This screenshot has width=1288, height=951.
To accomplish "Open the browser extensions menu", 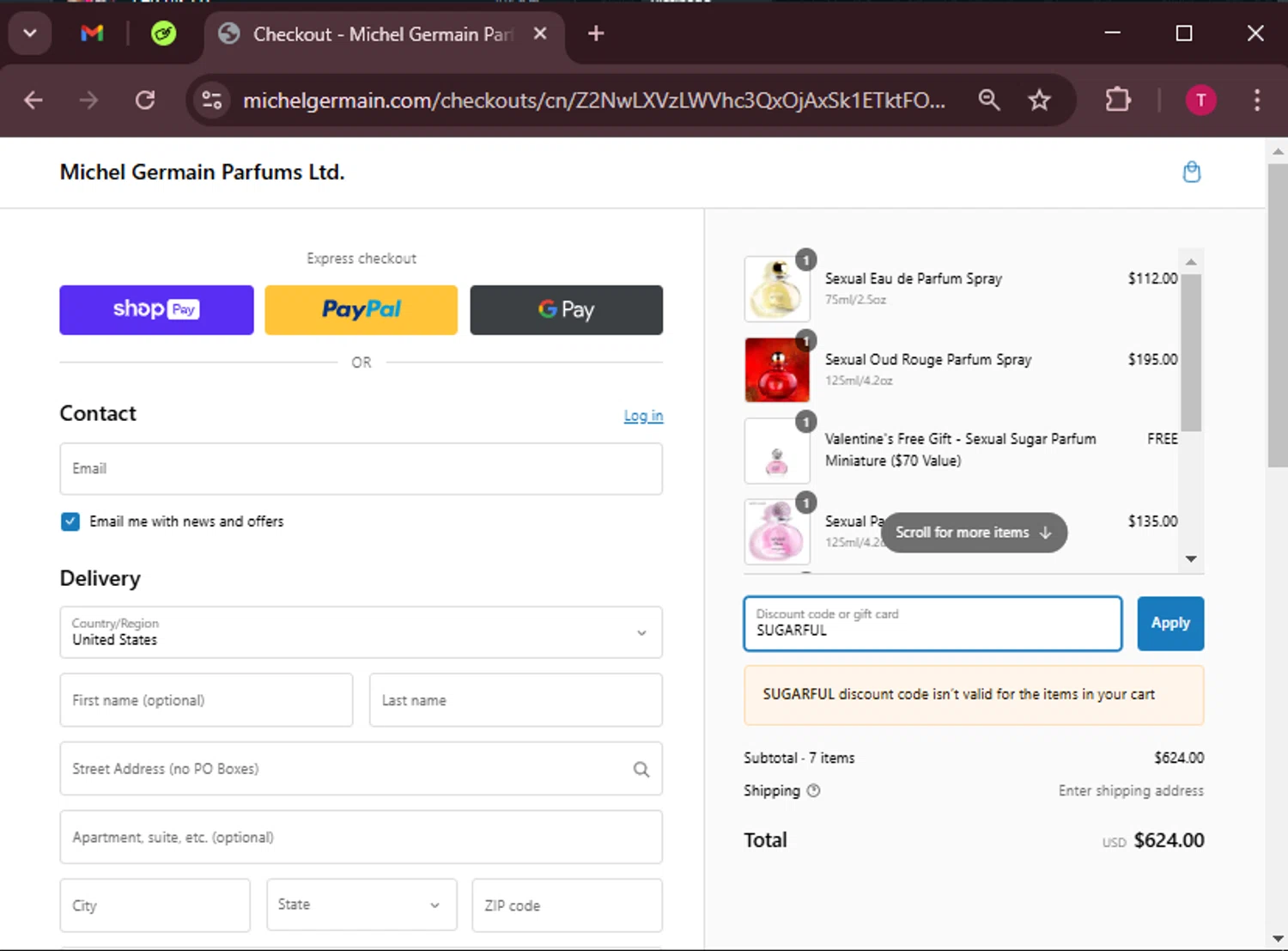I will click(1118, 101).
